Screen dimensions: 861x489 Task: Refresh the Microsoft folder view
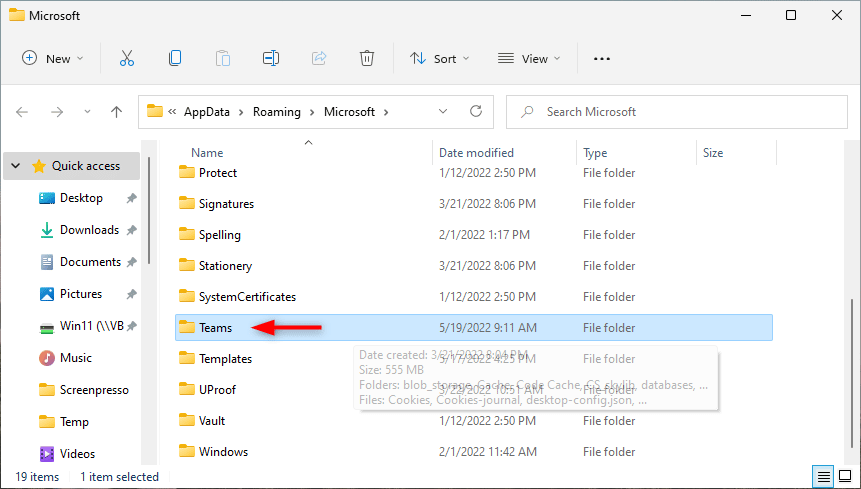pos(476,111)
